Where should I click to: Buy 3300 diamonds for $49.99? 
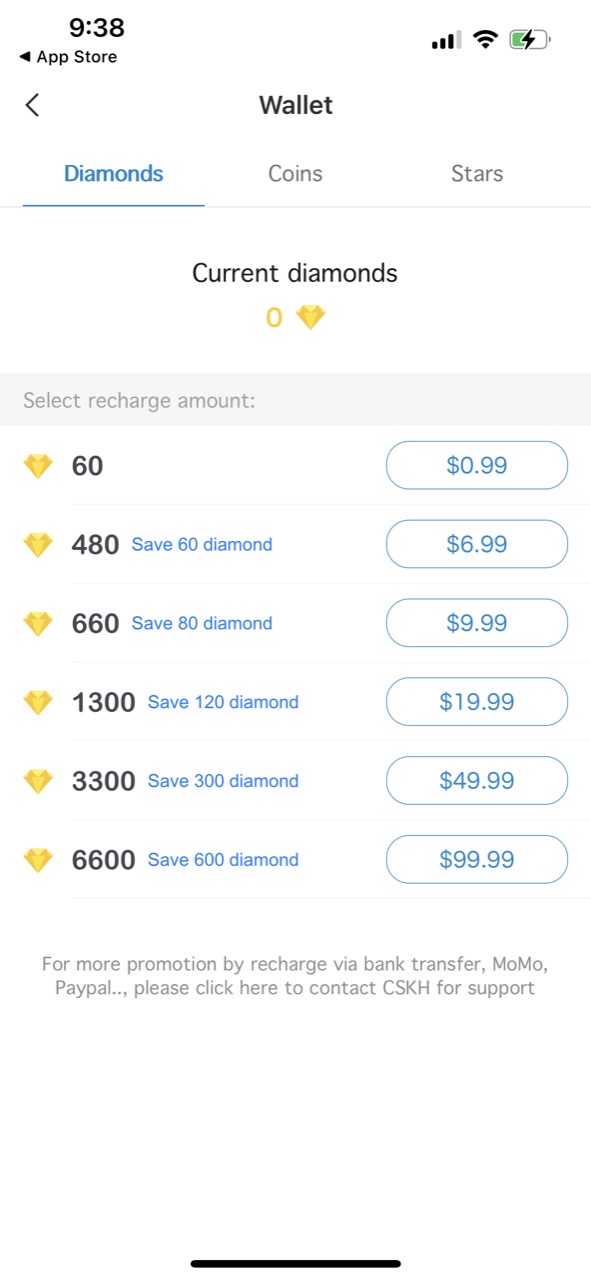click(x=477, y=781)
